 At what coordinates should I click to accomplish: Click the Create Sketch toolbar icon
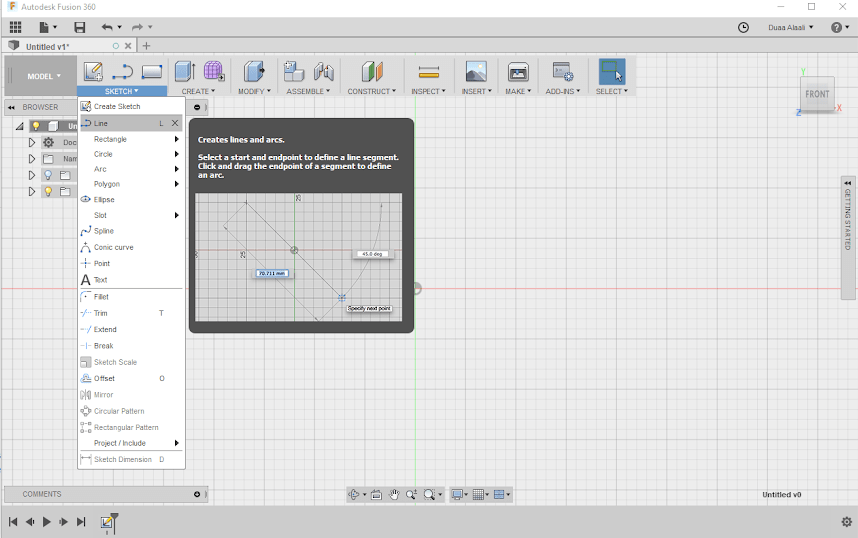(x=93, y=72)
